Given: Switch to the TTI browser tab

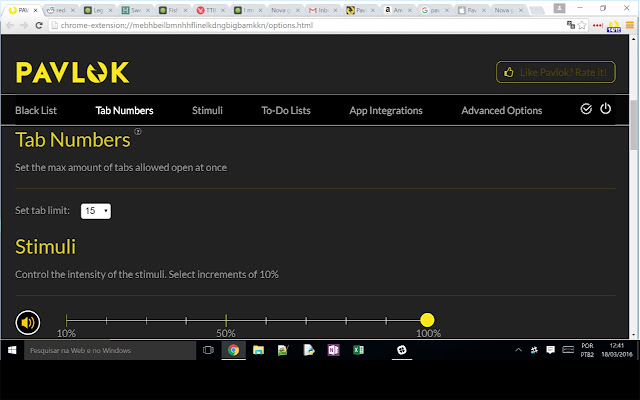Looking at the screenshot, I should 210,10.
